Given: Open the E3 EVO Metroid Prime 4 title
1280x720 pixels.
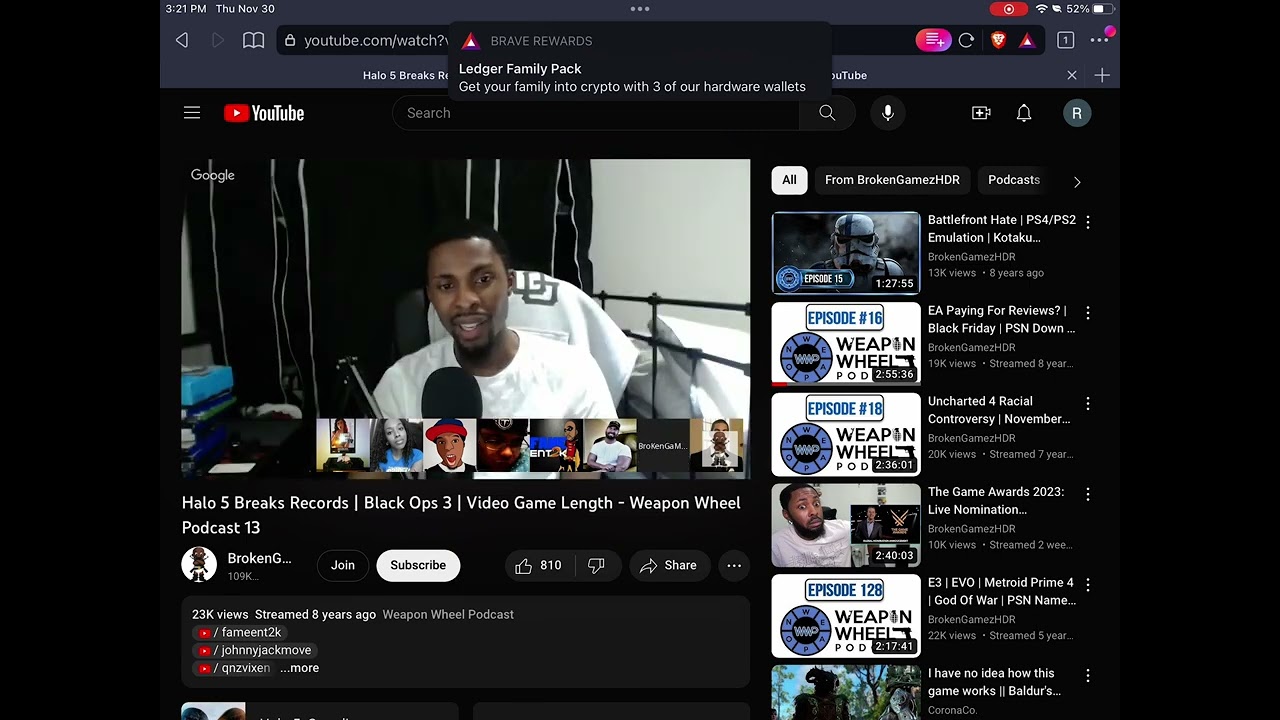Looking at the screenshot, I should [1001, 591].
